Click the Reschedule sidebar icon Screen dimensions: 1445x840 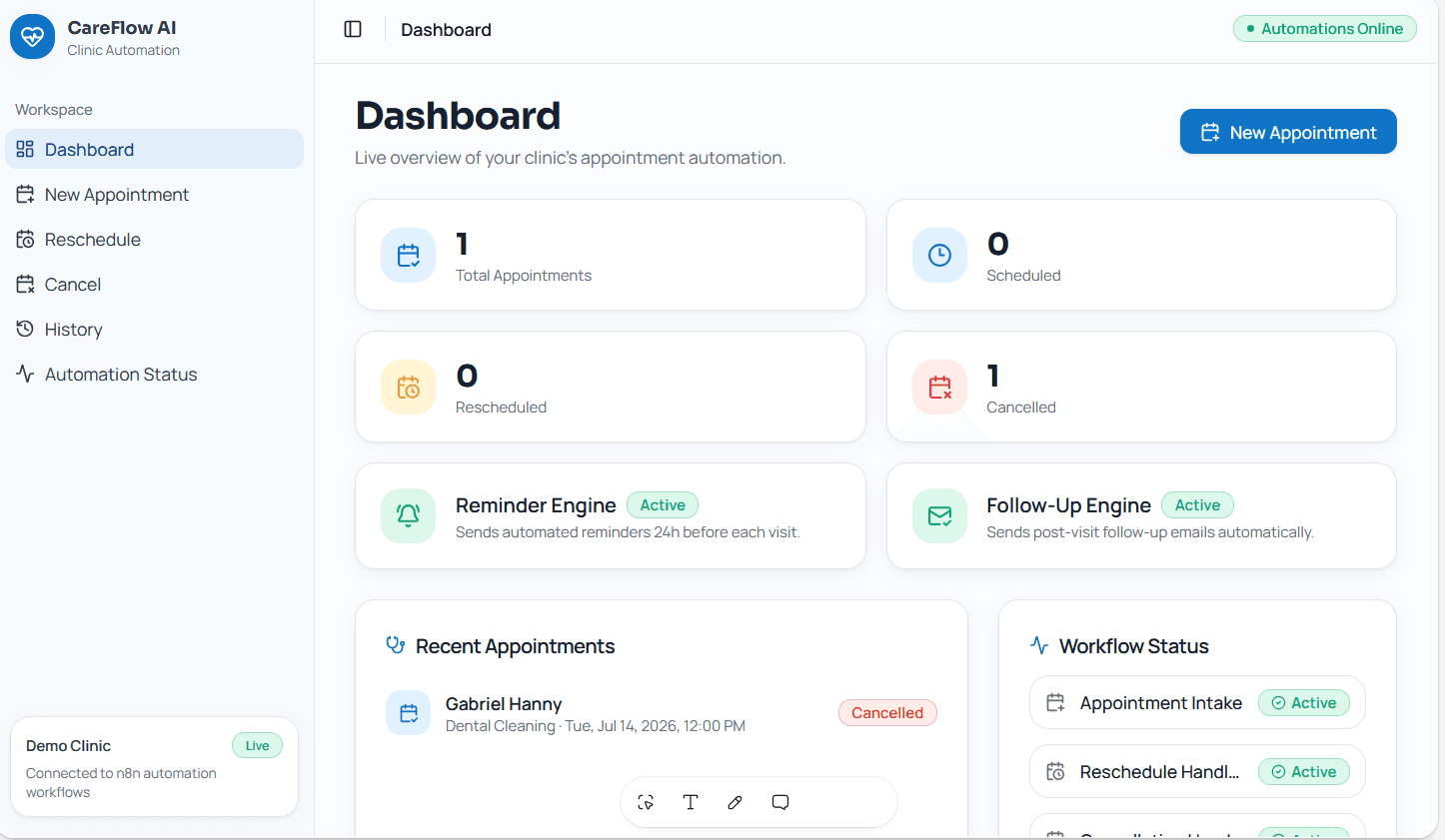tap(25, 239)
